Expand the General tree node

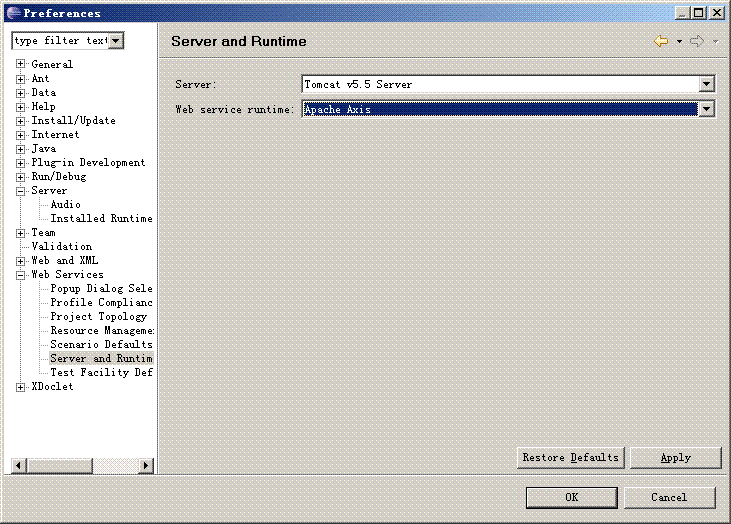tap(20, 64)
